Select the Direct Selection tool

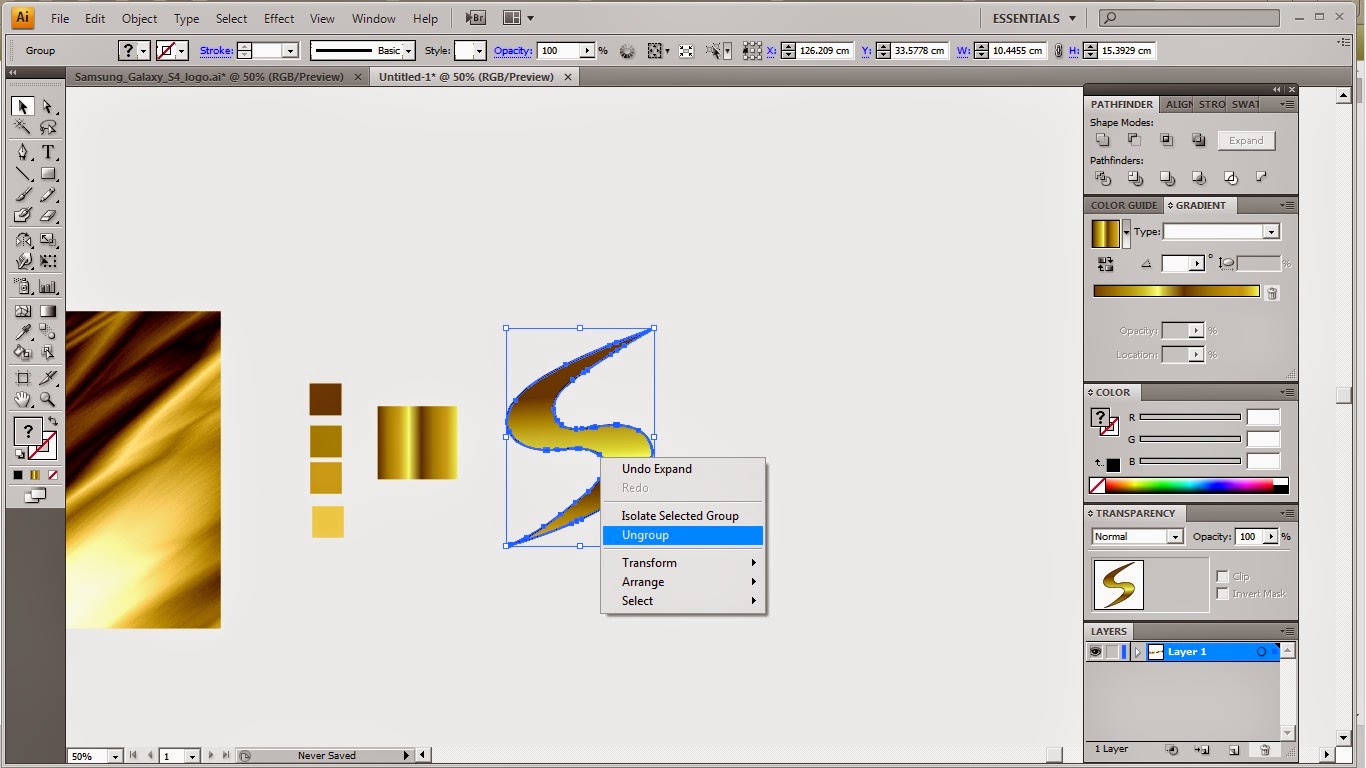47,106
